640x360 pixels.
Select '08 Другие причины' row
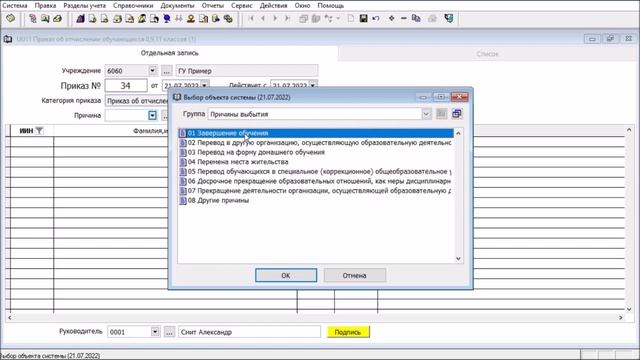pos(316,200)
